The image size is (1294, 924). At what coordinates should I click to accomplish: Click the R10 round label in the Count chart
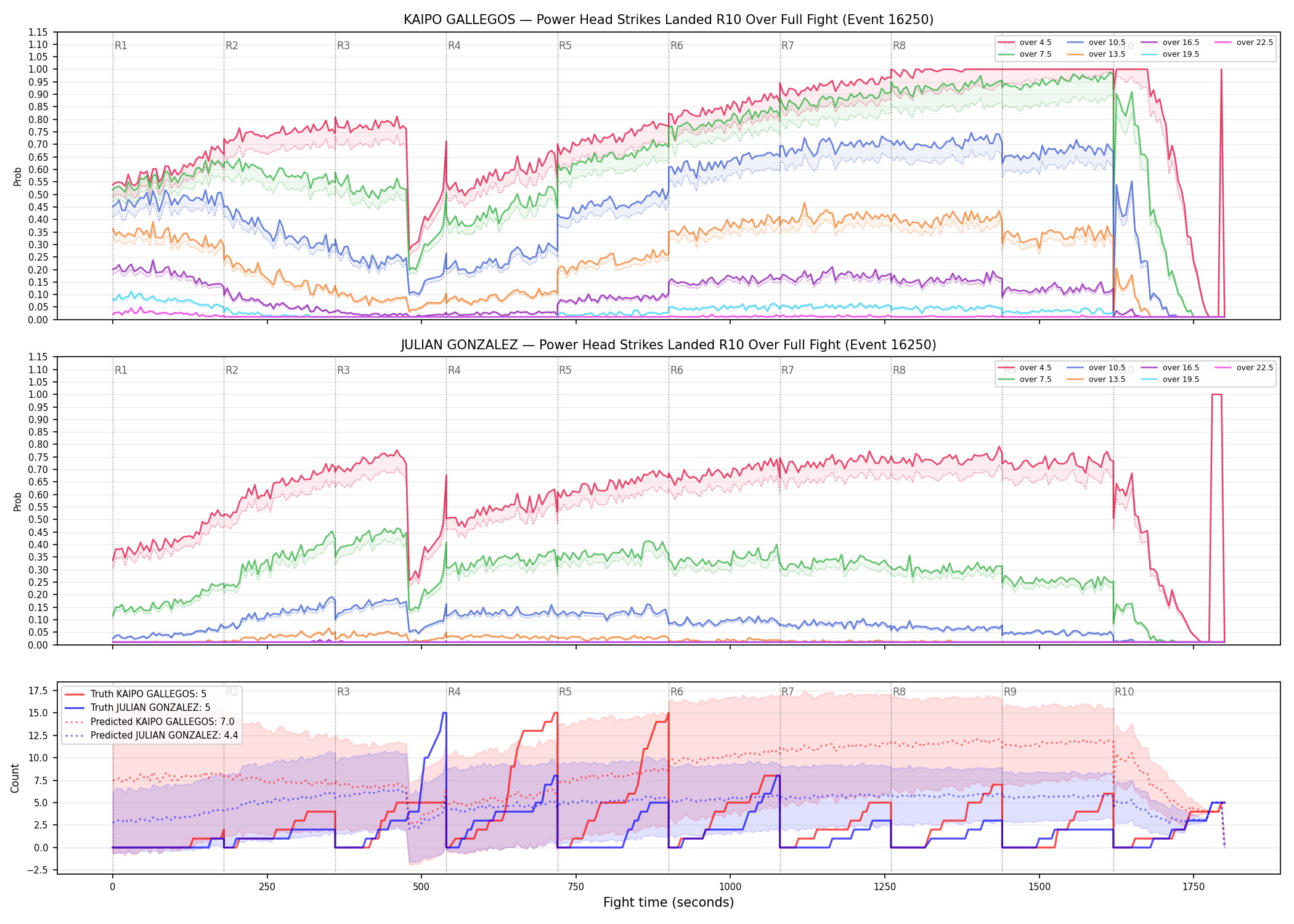coord(1124,692)
